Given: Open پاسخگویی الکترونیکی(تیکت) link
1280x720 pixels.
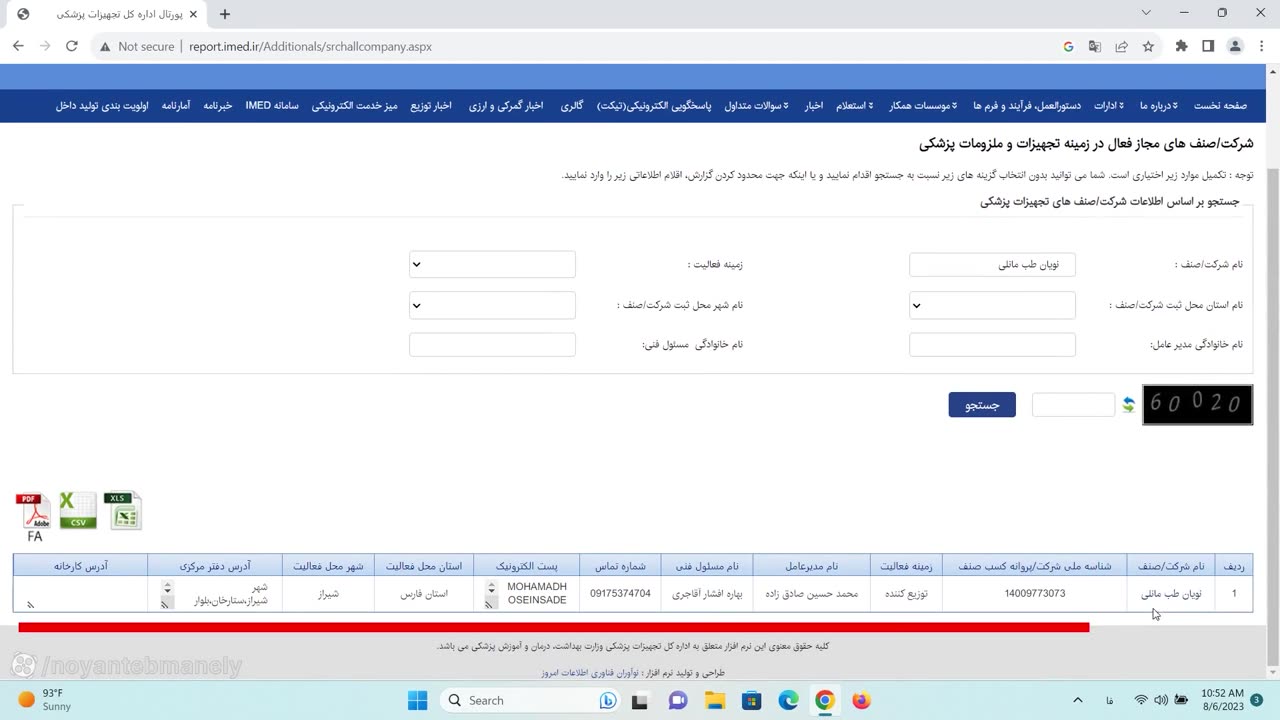Looking at the screenshot, I should click(654, 106).
